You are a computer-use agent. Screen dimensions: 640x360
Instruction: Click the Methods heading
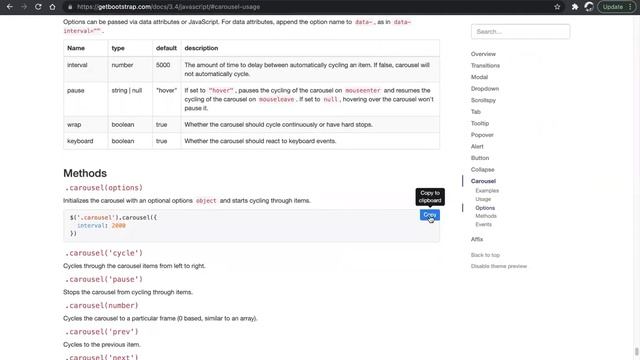point(85,173)
